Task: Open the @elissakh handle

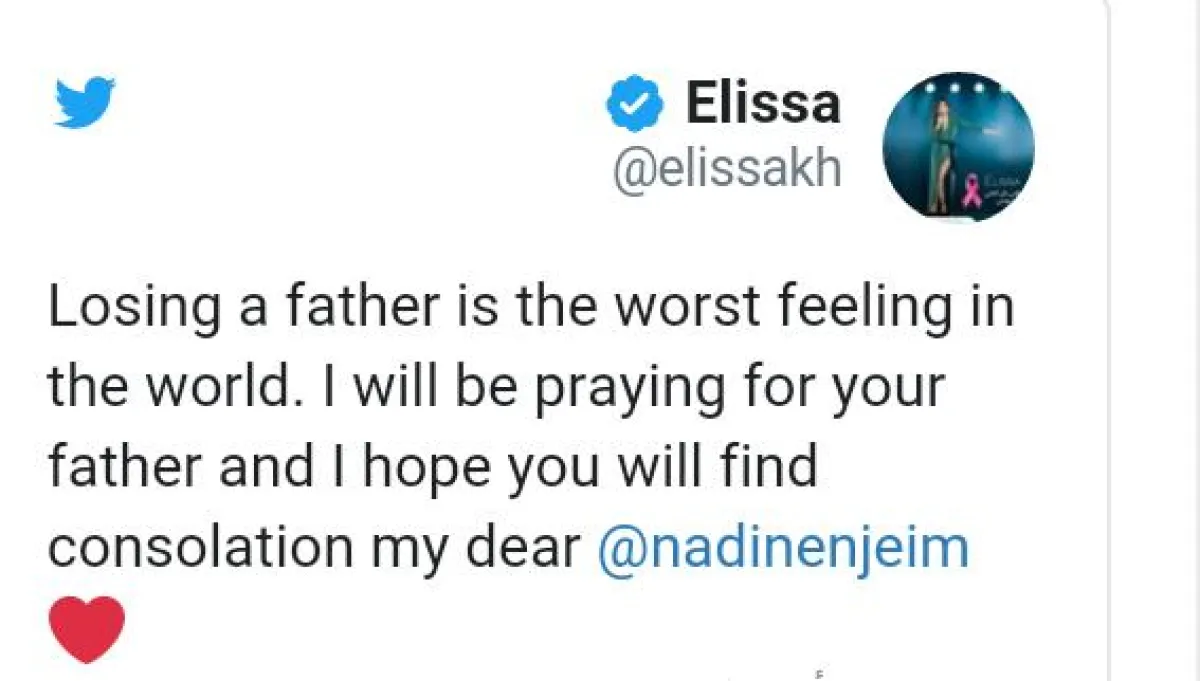Action: pyautogui.click(x=727, y=170)
